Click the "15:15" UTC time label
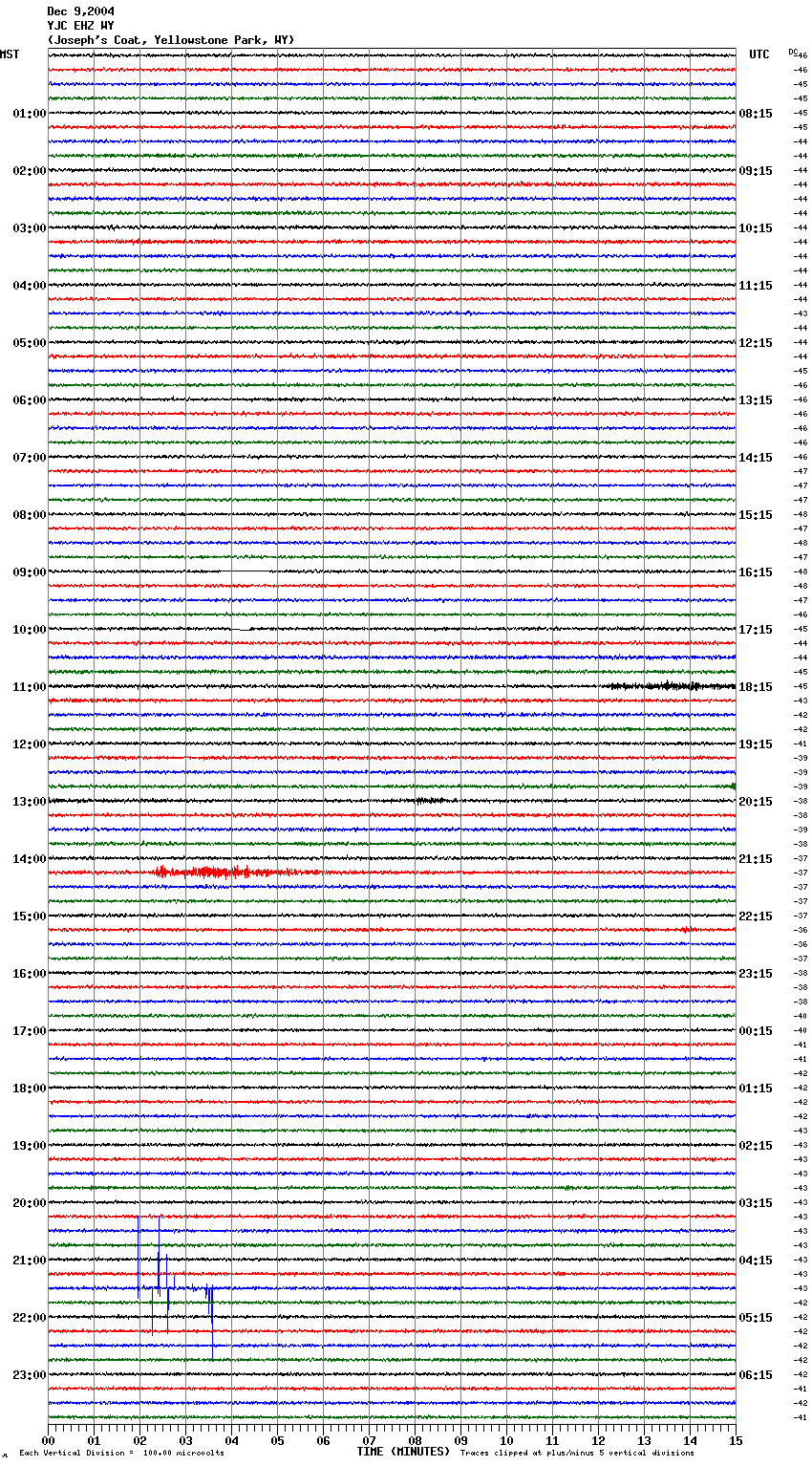Viewport: 812px width, 1466px height. (756, 515)
